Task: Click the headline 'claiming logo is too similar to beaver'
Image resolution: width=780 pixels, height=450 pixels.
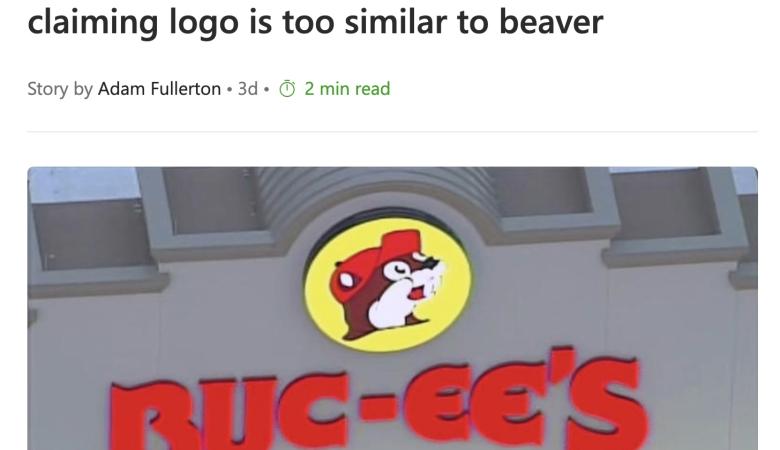Action: point(315,22)
